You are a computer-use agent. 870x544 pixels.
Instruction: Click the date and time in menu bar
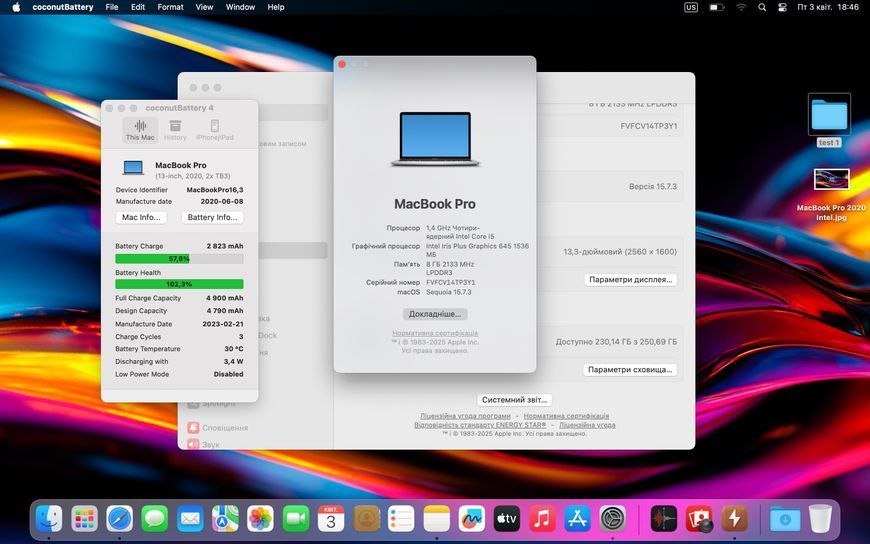(828, 7)
